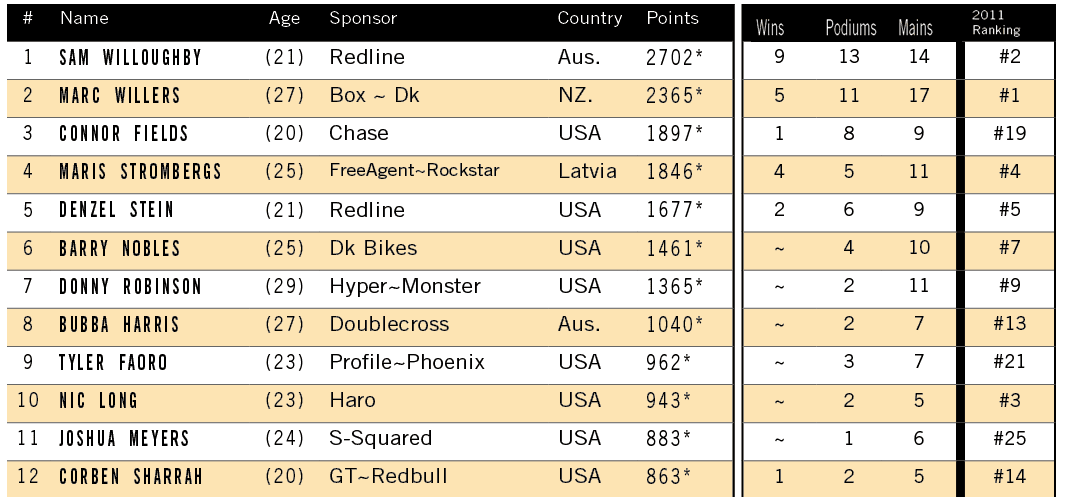Open Maris Strombergs' row by name

pyautogui.click(x=140, y=172)
